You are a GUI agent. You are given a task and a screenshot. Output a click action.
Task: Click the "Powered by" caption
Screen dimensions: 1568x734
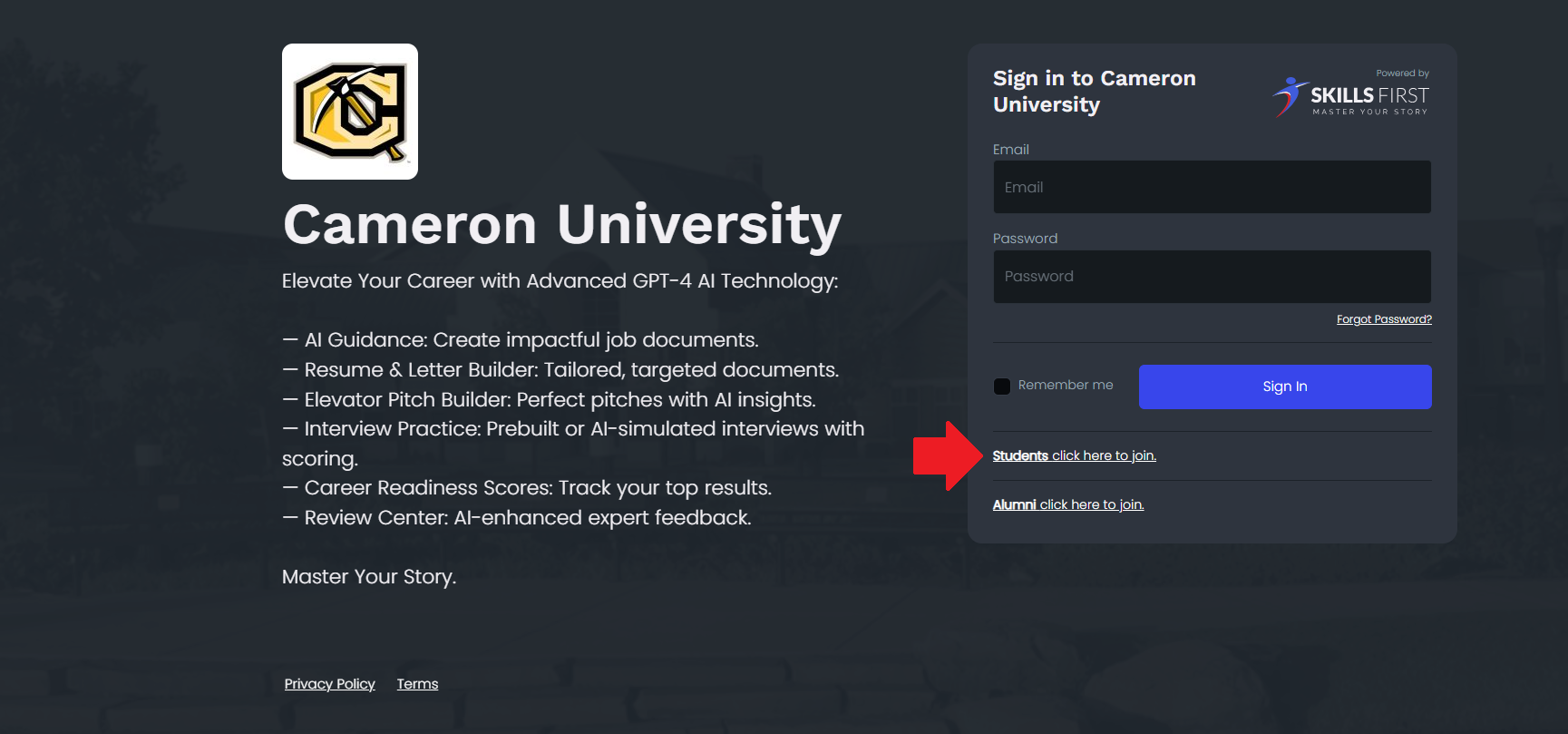pyautogui.click(x=1402, y=73)
